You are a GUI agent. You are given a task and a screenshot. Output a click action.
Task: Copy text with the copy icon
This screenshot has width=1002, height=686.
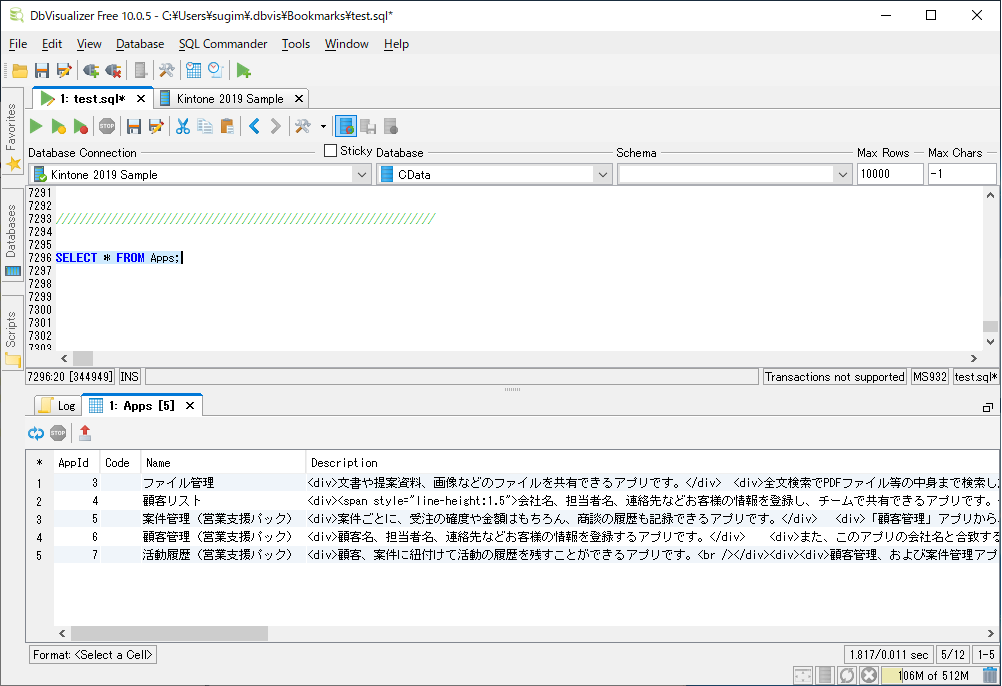[204, 126]
